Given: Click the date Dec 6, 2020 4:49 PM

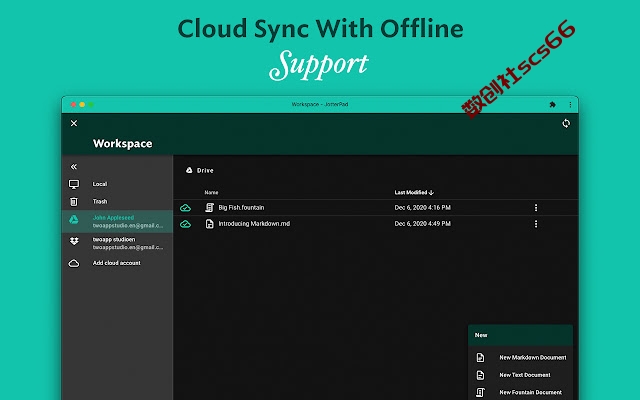Looking at the screenshot, I should tap(422, 224).
